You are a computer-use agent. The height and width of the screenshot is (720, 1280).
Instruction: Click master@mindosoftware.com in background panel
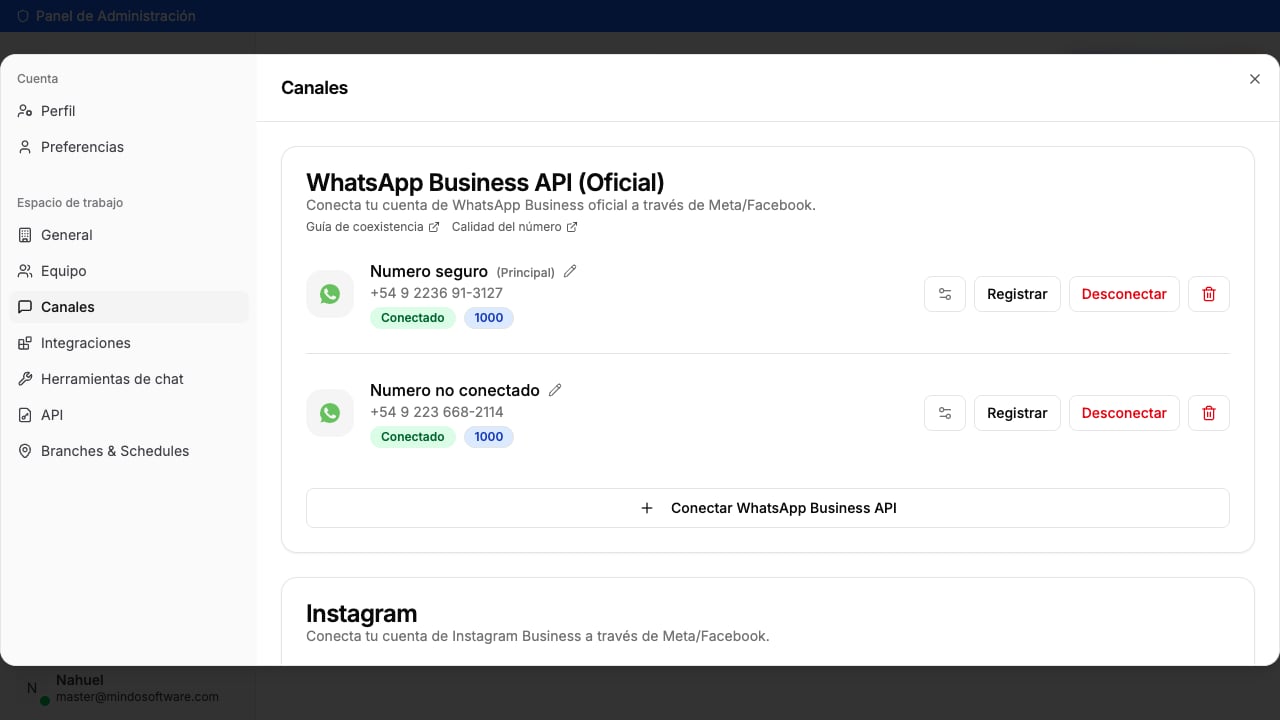point(137,696)
